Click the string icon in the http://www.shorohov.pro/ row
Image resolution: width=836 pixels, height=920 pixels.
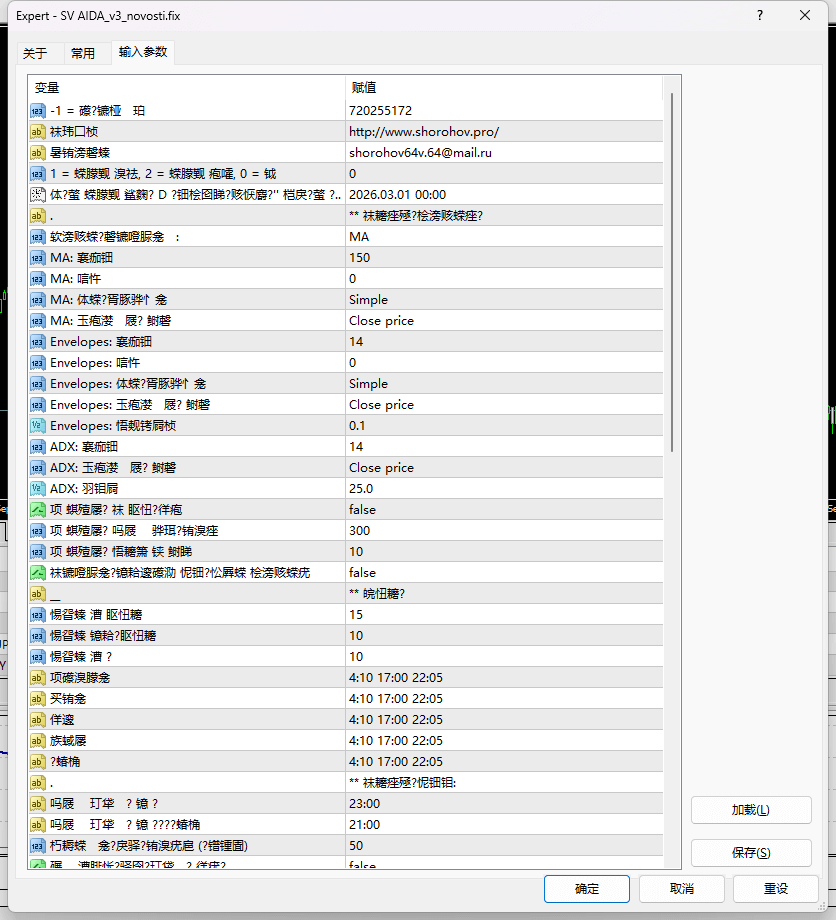(38, 132)
